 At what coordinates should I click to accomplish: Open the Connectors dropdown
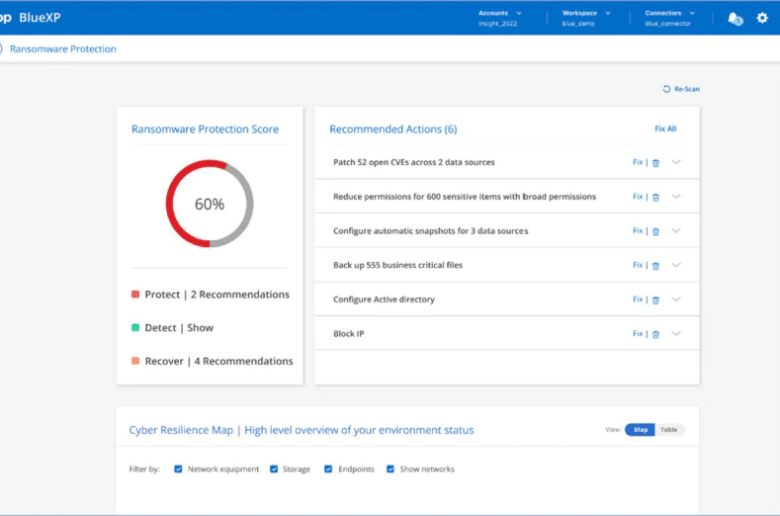(x=670, y=18)
